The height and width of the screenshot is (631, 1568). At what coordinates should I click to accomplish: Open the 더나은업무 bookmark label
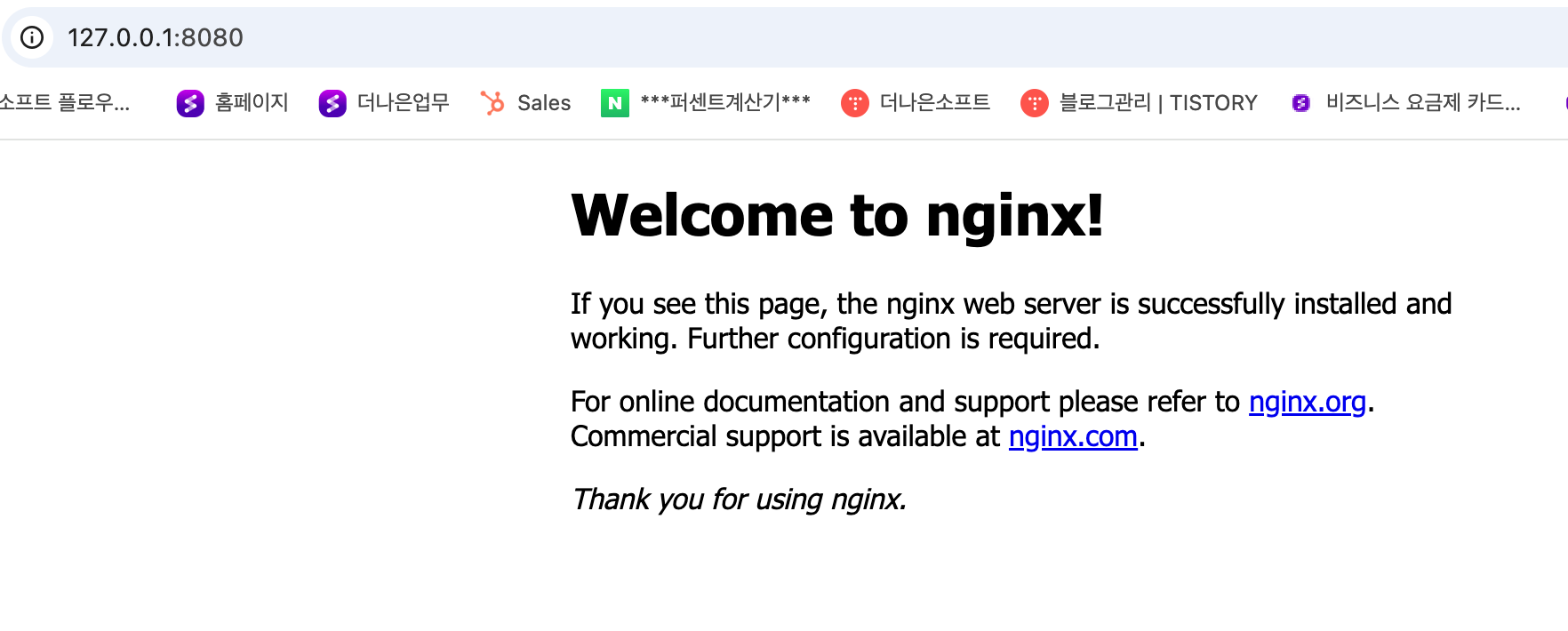(403, 103)
